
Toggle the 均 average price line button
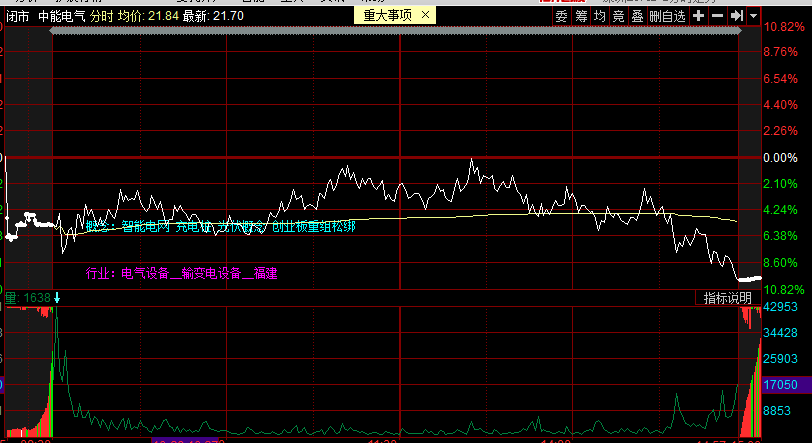point(600,16)
